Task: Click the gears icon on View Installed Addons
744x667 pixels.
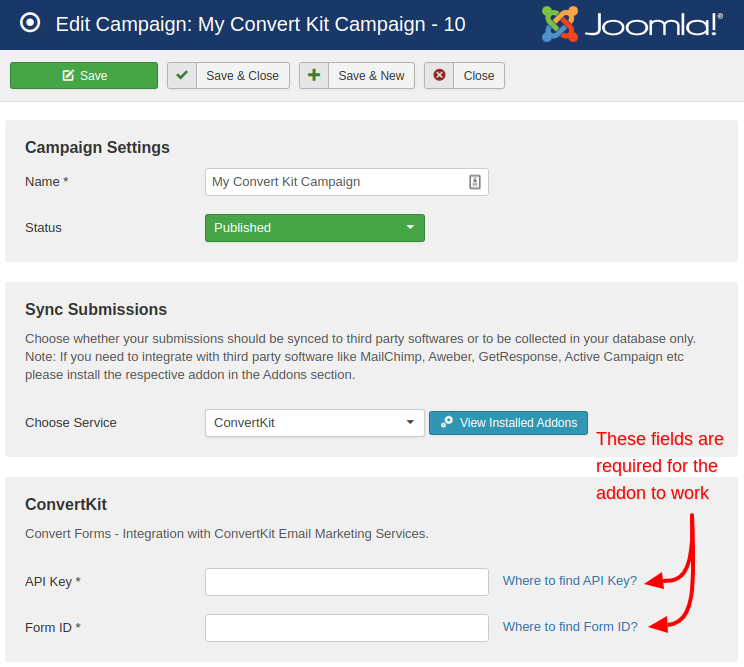Action: pos(446,422)
